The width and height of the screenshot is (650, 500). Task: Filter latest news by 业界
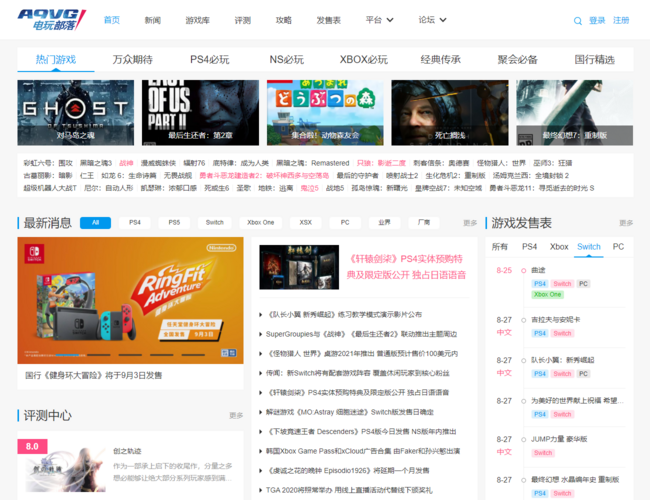[384, 223]
